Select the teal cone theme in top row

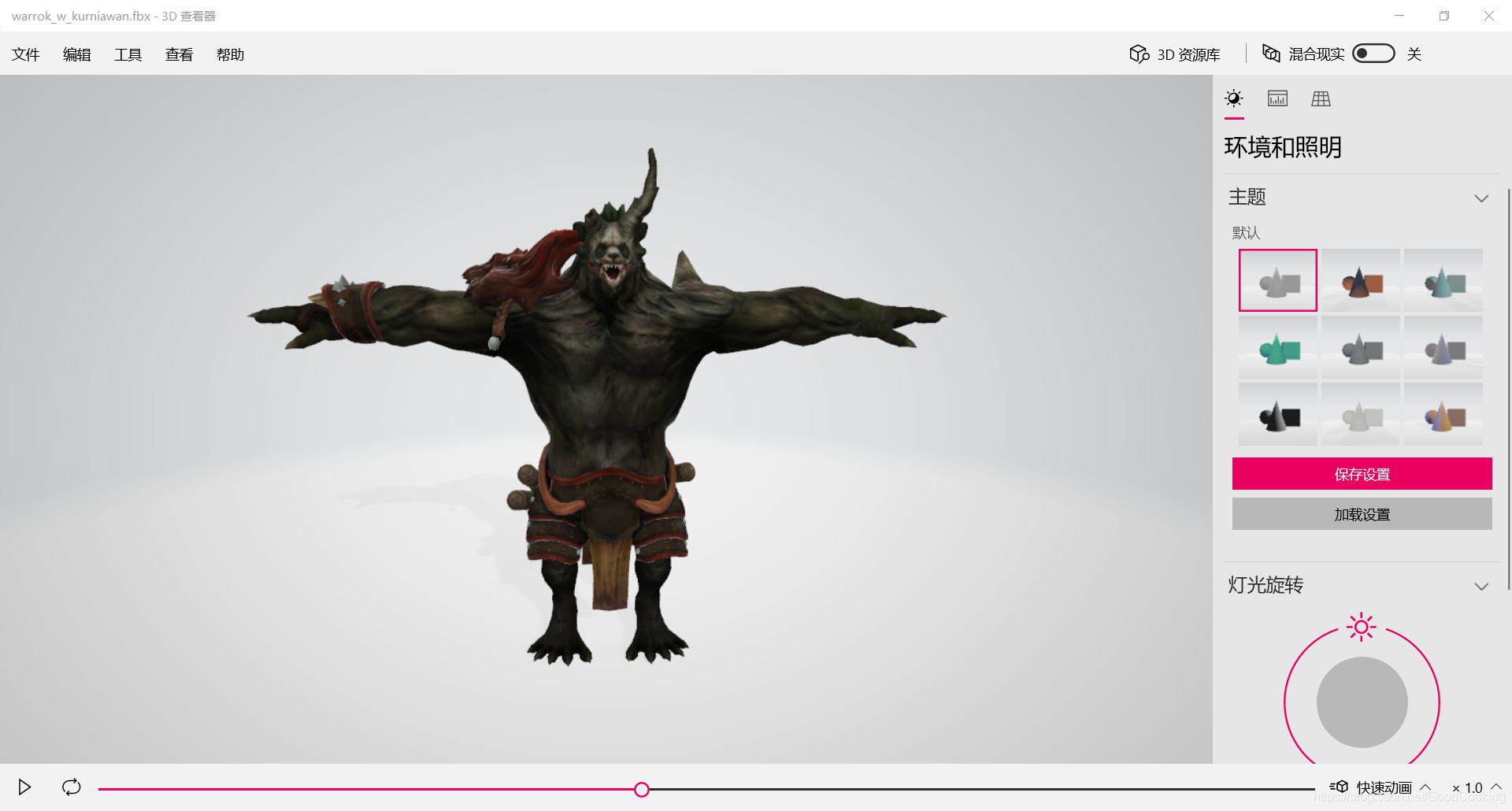(x=1443, y=280)
